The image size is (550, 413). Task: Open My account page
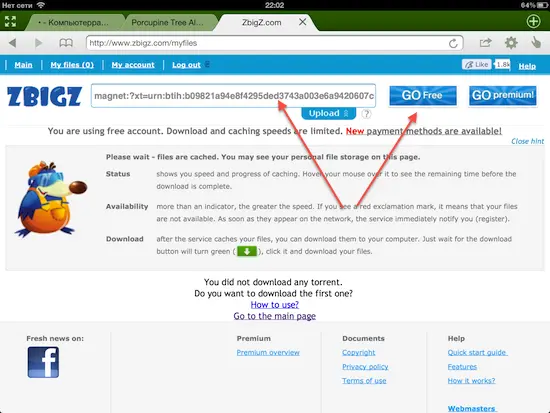pos(133,65)
